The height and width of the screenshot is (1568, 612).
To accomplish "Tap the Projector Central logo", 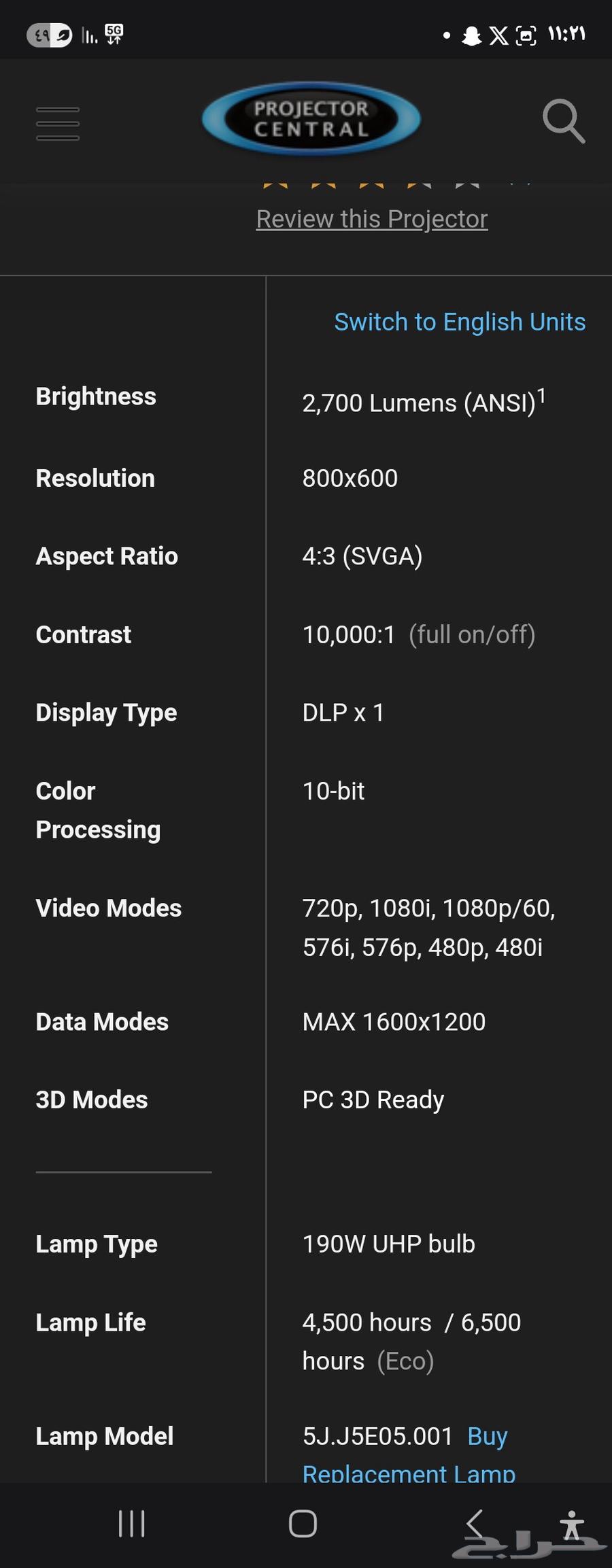I will (x=311, y=119).
